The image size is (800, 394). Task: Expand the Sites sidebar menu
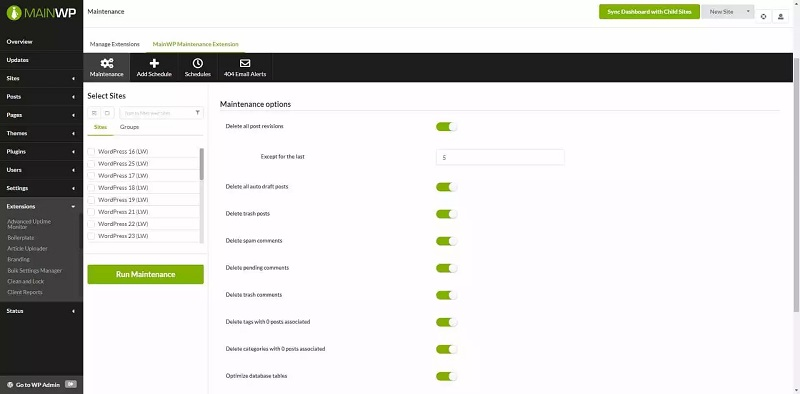(41, 79)
